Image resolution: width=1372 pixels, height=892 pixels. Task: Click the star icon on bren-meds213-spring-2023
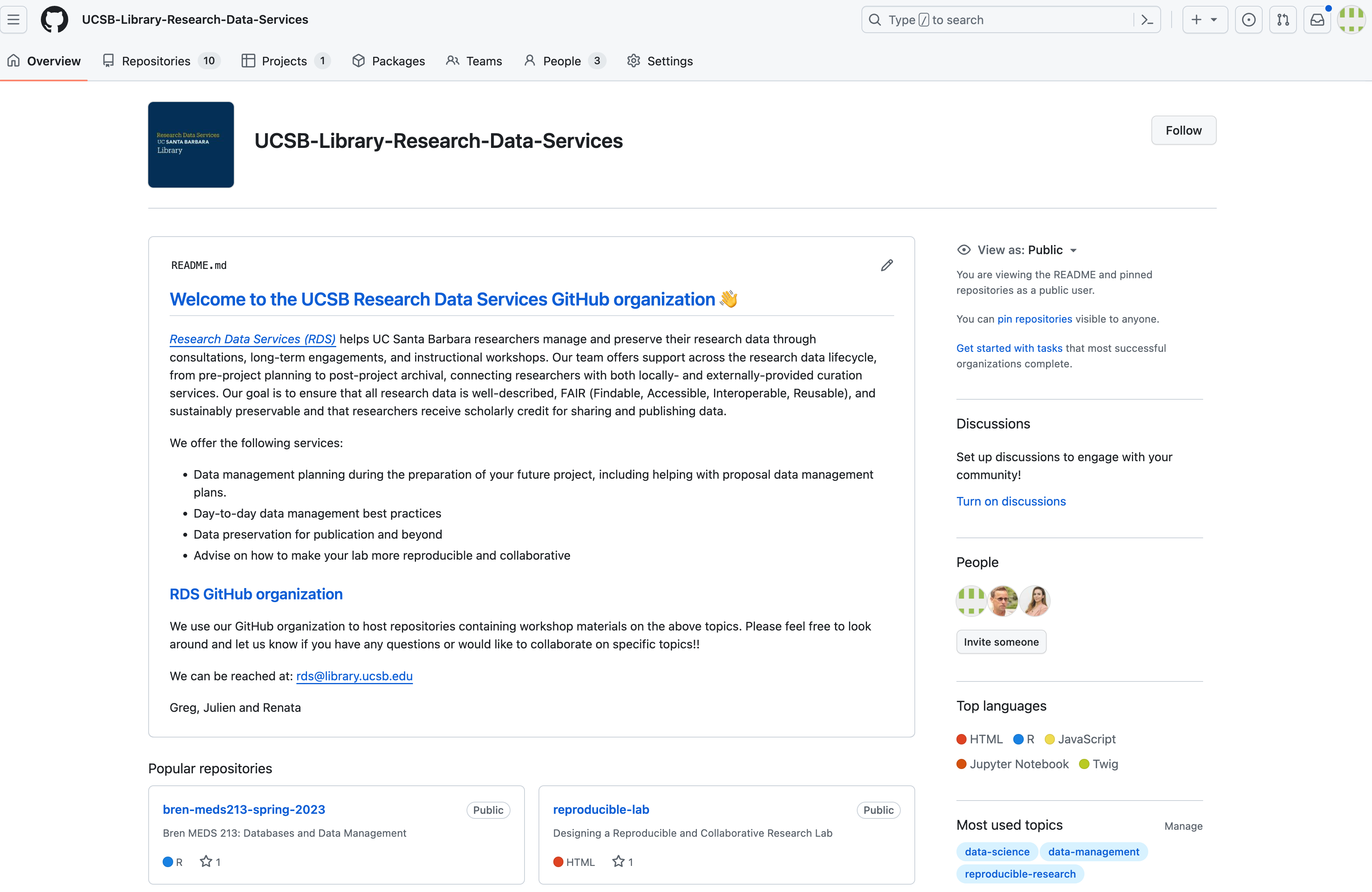[x=206, y=861]
